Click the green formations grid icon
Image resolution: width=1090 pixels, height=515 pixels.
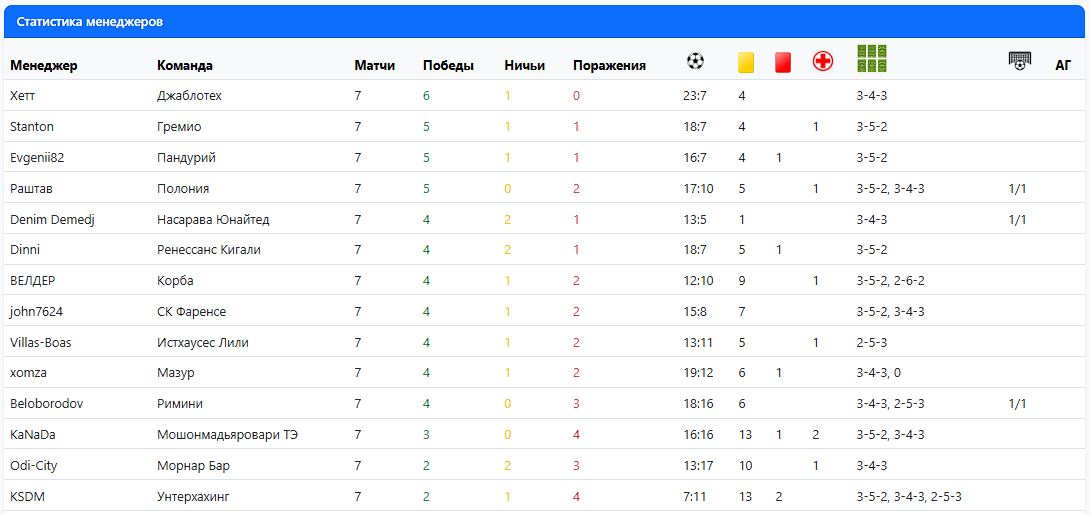coord(872,59)
